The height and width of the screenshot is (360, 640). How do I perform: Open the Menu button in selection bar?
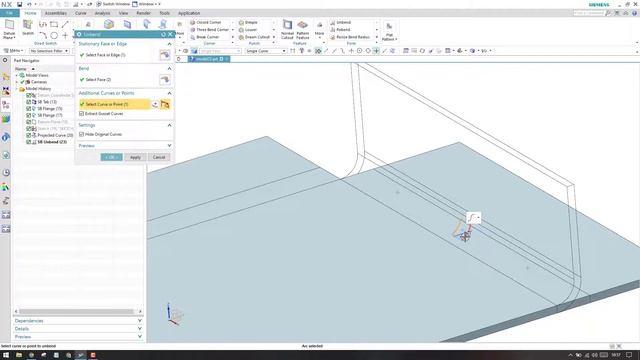tap(13, 51)
